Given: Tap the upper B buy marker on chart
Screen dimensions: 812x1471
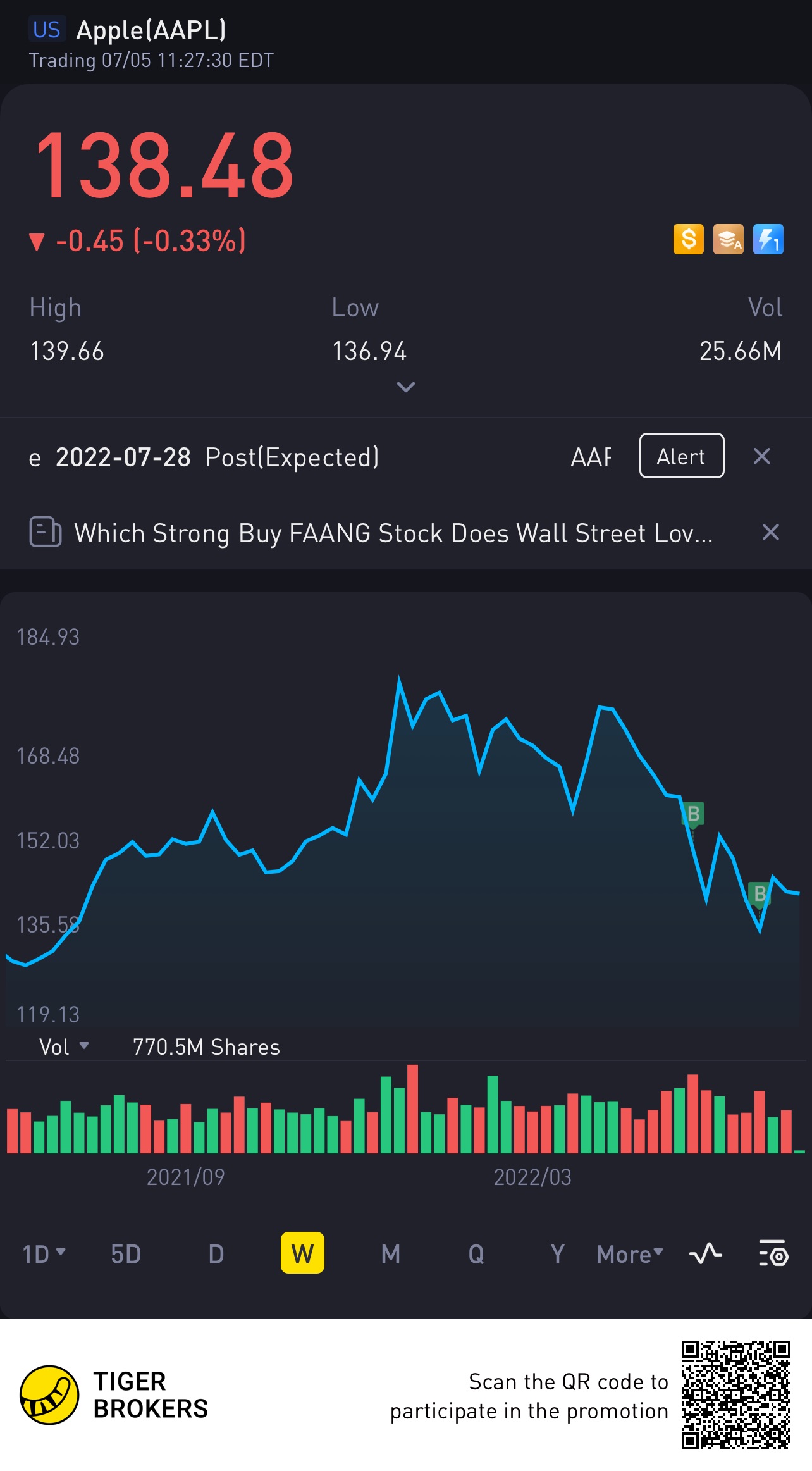Looking at the screenshot, I should pos(693,814).
